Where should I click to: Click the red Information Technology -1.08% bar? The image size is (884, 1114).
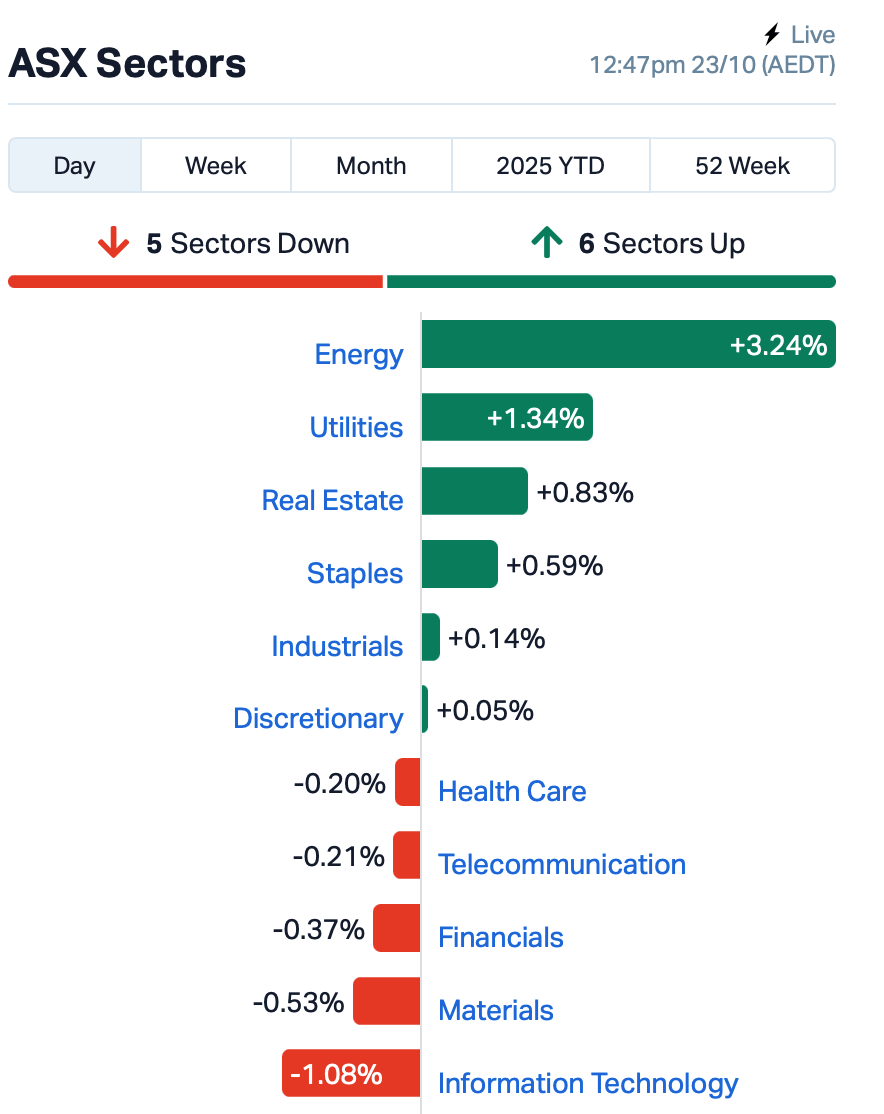click(350, 1074)
